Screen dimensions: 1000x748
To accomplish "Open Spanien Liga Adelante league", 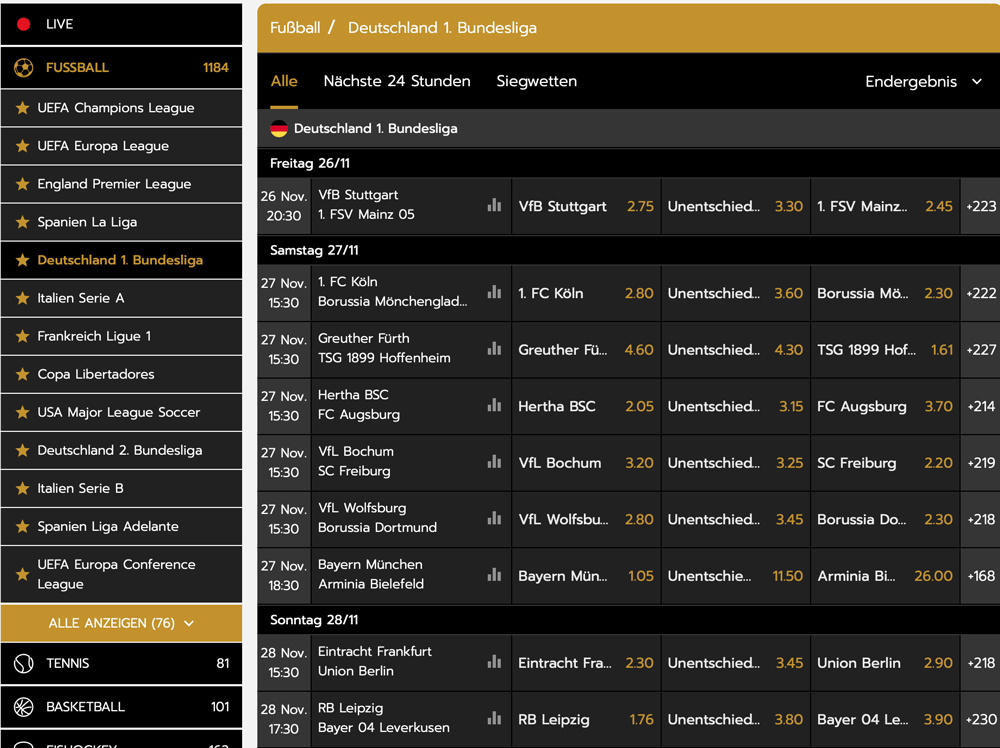I will tap(121, 527).
